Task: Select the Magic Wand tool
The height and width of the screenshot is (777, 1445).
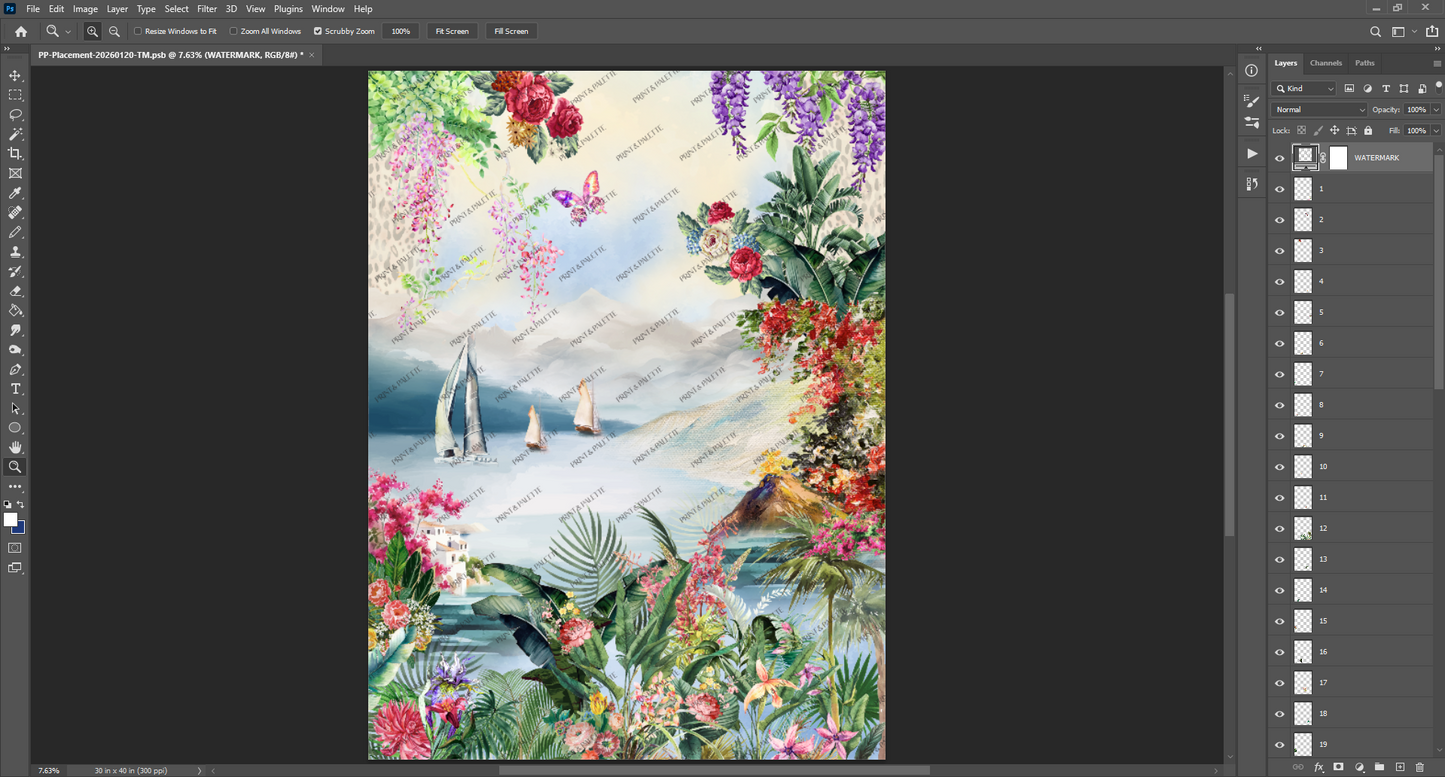Action: (15, 134)
